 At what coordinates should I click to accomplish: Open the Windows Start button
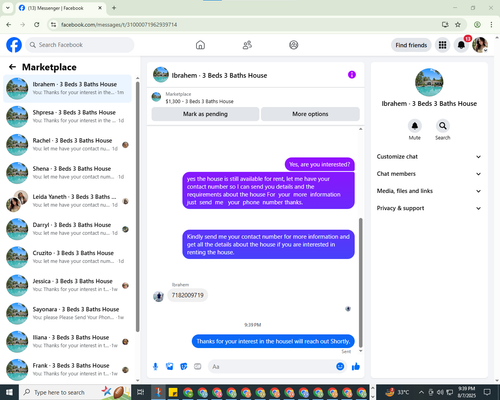coord(9,392)
